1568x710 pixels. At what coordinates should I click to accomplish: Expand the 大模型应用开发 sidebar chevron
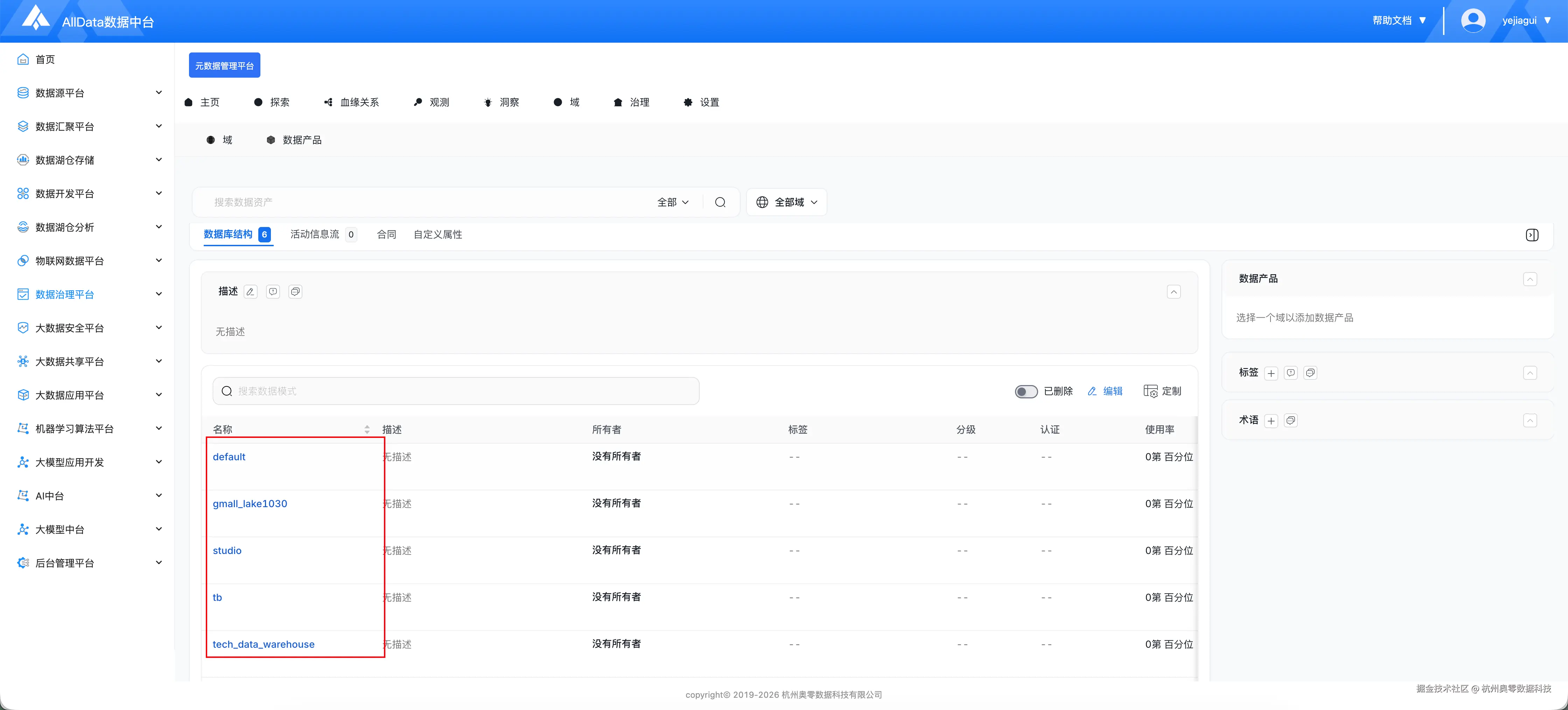click(x=159, y=462)
